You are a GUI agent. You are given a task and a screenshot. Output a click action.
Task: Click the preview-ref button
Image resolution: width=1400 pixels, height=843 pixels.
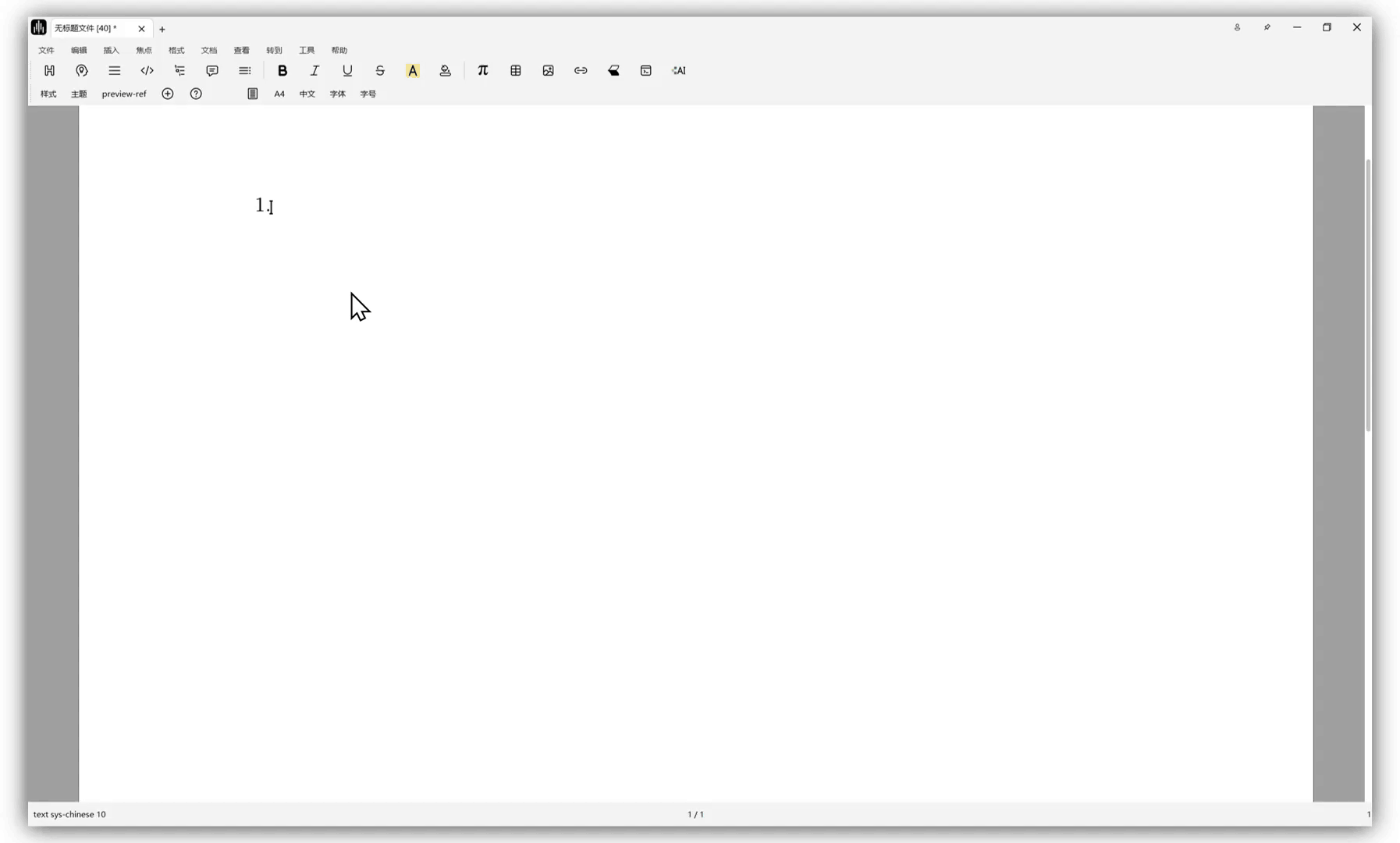click(x=124, y=94)
